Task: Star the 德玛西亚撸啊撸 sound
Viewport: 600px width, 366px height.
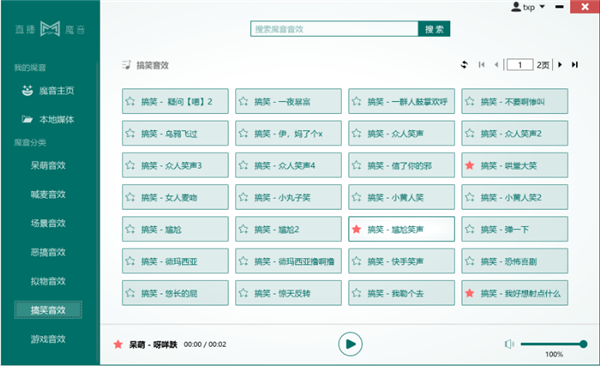Action: click(243, 261)
